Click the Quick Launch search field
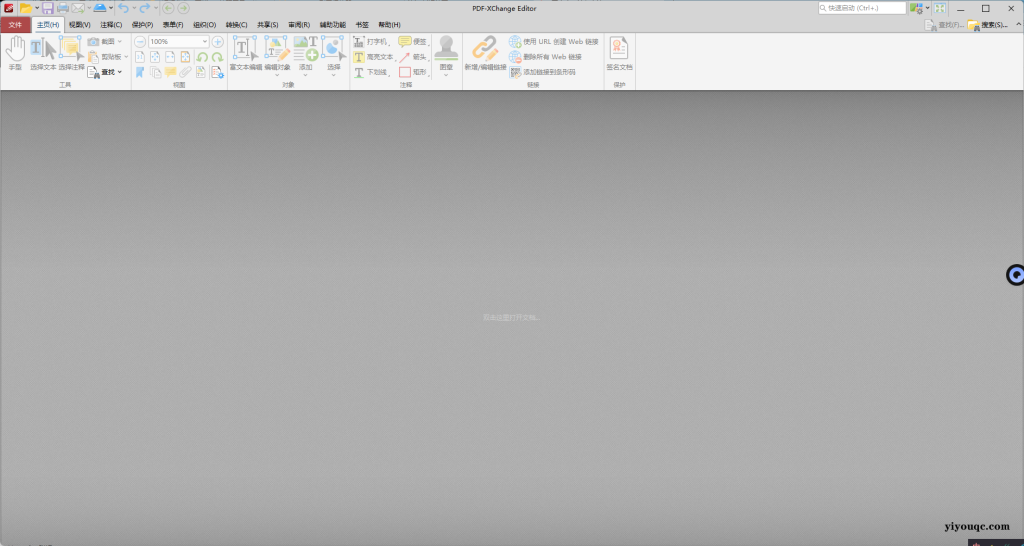The height and width of the screenshot is (546, 1024). tap(860, 8)
